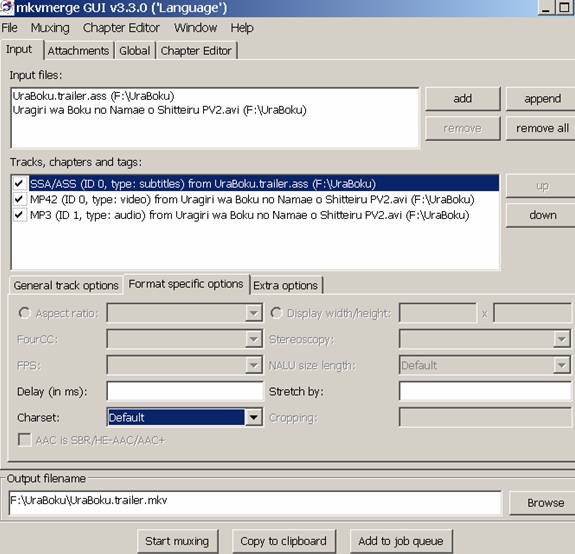Click the add button for input files
The image size is (575, 554).
click(x=462, y=99)
